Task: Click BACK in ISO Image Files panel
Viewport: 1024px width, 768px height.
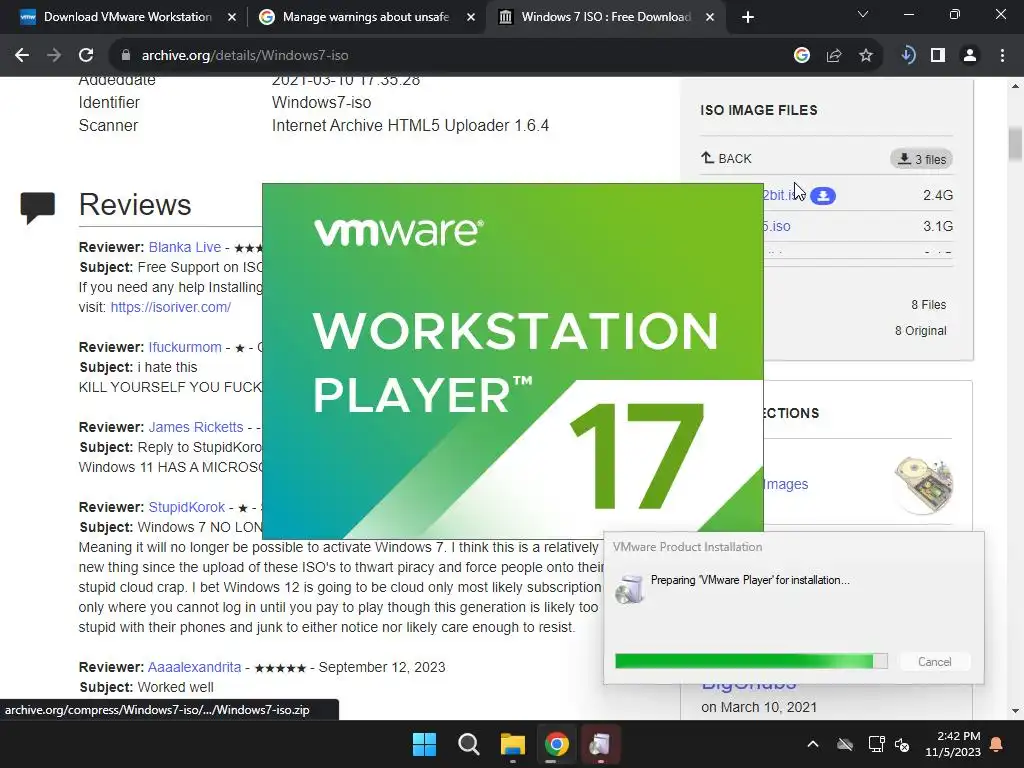Action: (x=726, y=158)
